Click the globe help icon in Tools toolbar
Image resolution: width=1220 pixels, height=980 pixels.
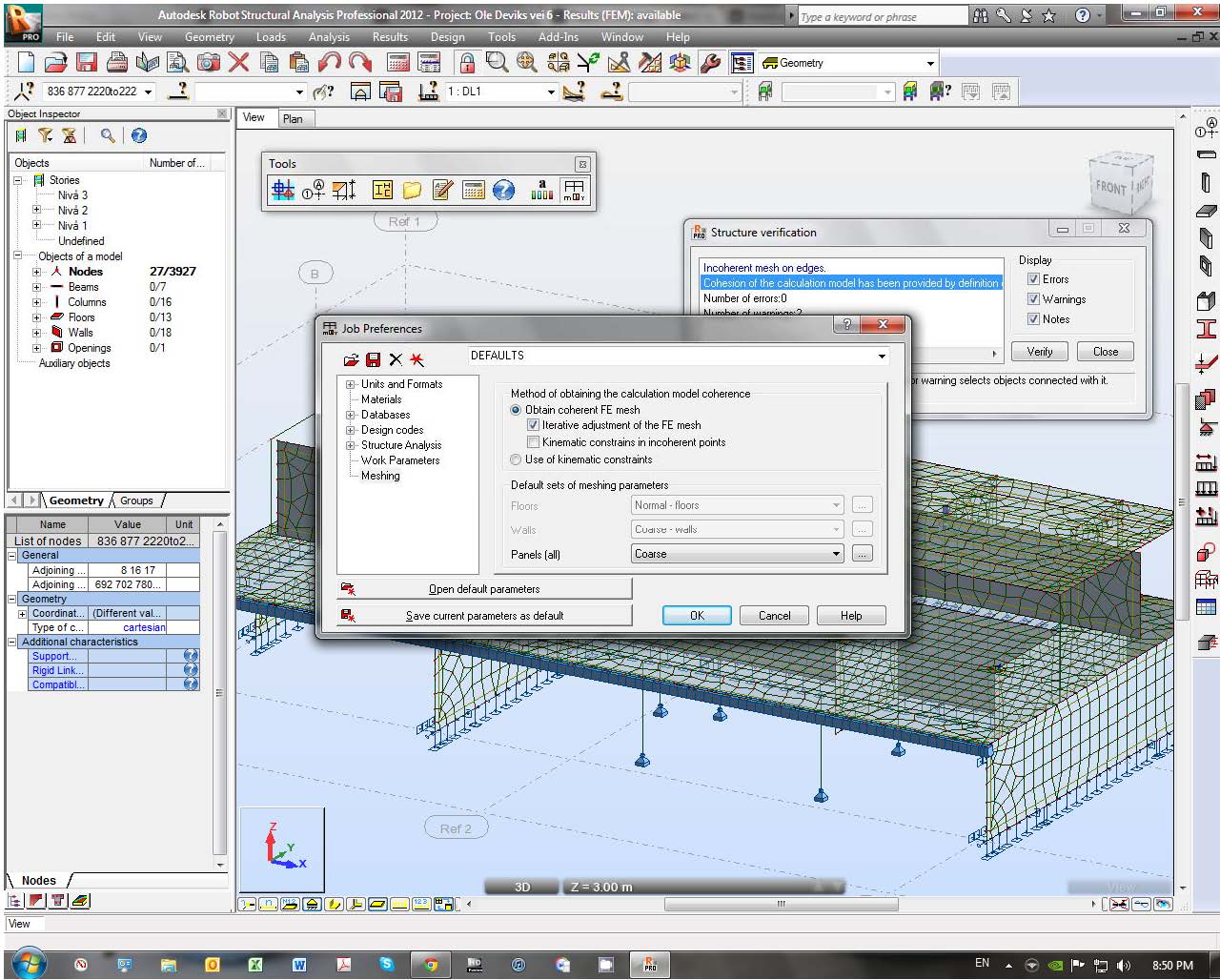pyautogui.click(x=503, y=190)
